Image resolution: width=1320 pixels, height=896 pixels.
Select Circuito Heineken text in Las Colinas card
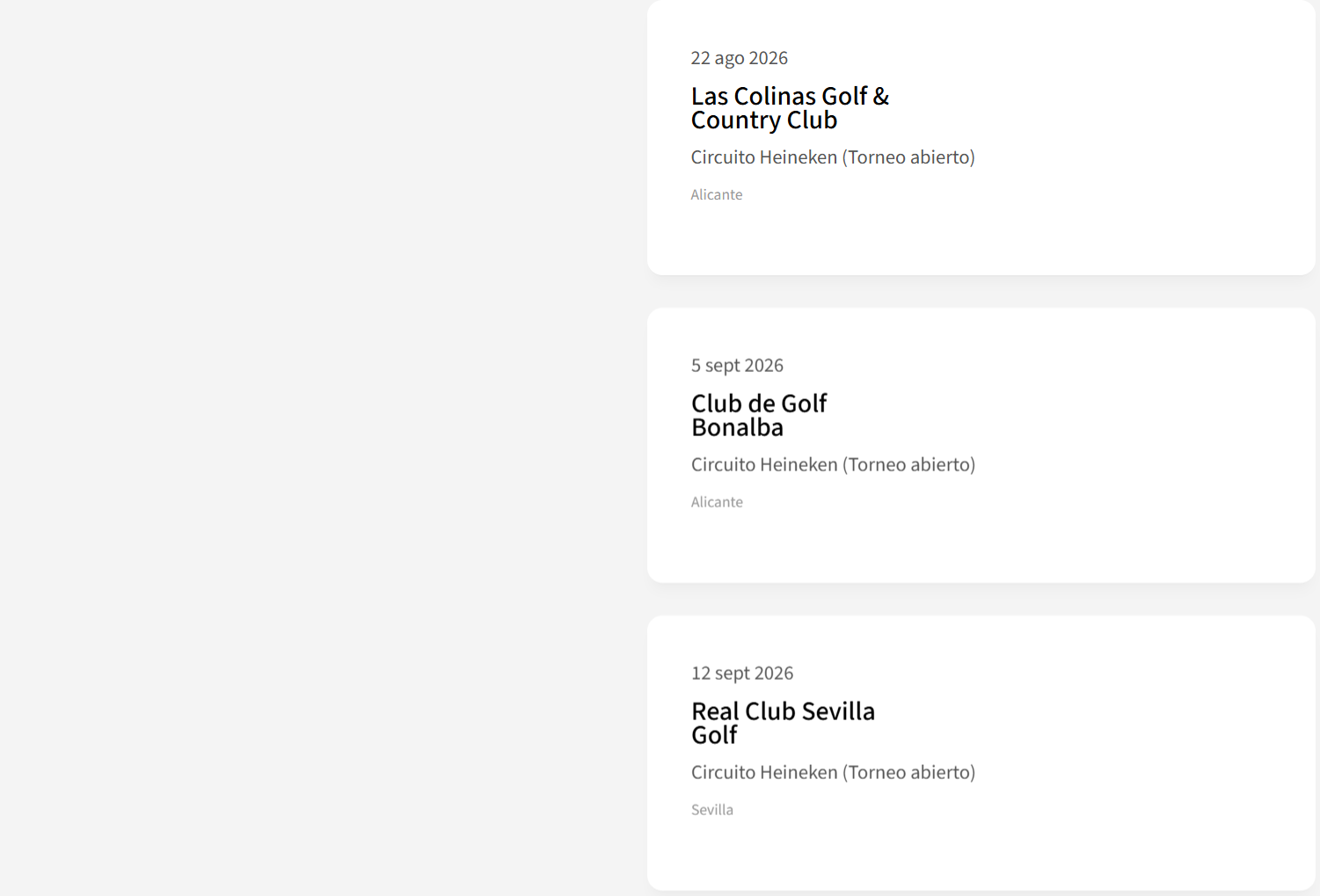(763, 157)
